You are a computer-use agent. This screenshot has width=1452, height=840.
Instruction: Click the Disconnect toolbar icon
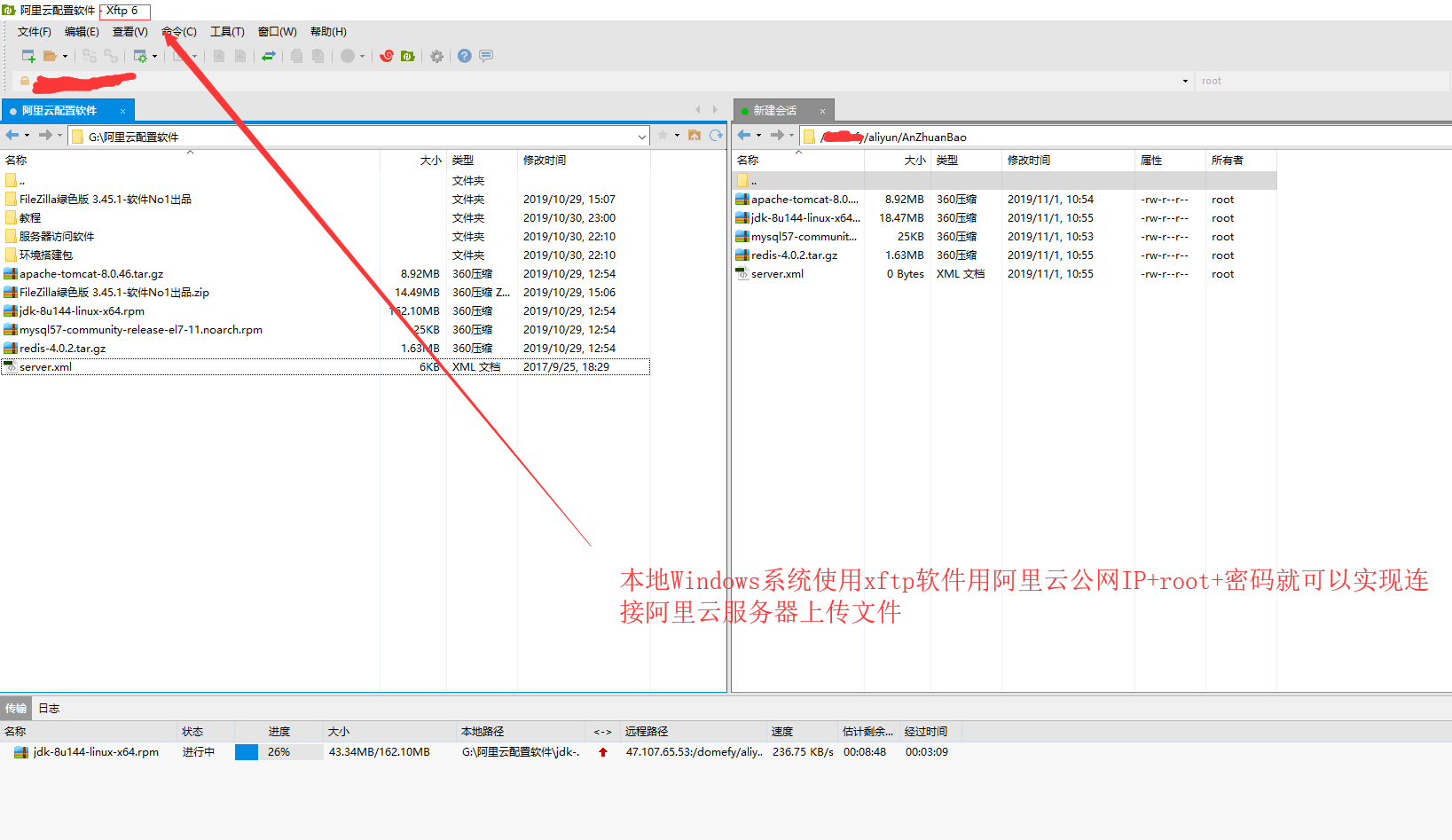click(x=89, y=56)
